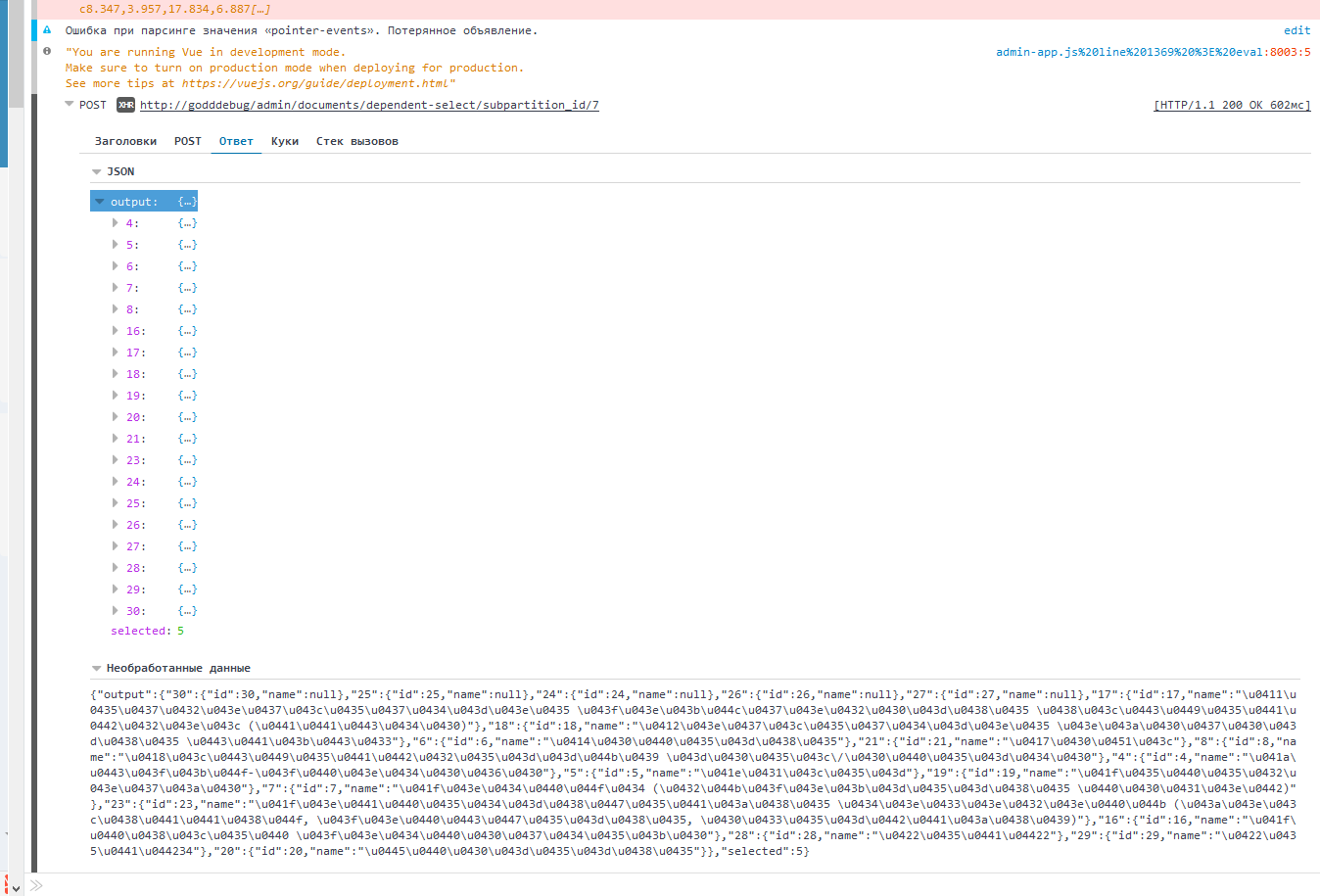1320x896 pixels.
Task: Open the Куки tab
Action: (285, 141)
